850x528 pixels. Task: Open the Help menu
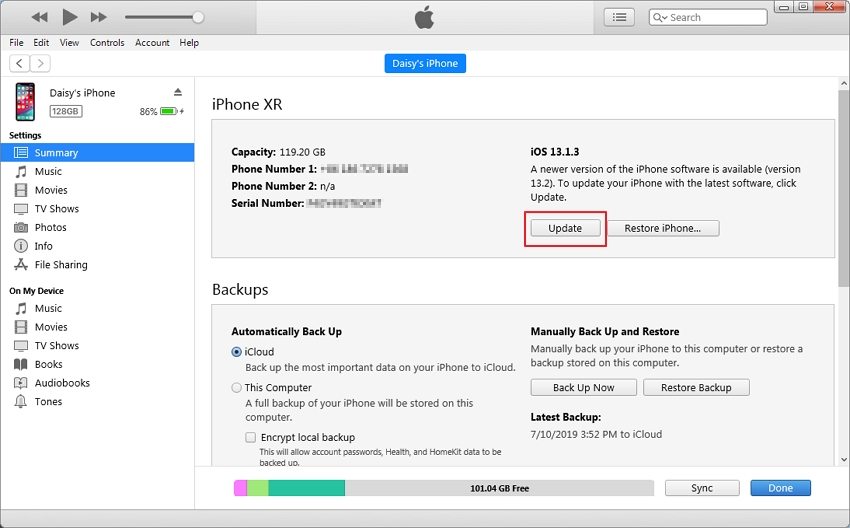tap(189, 42)
